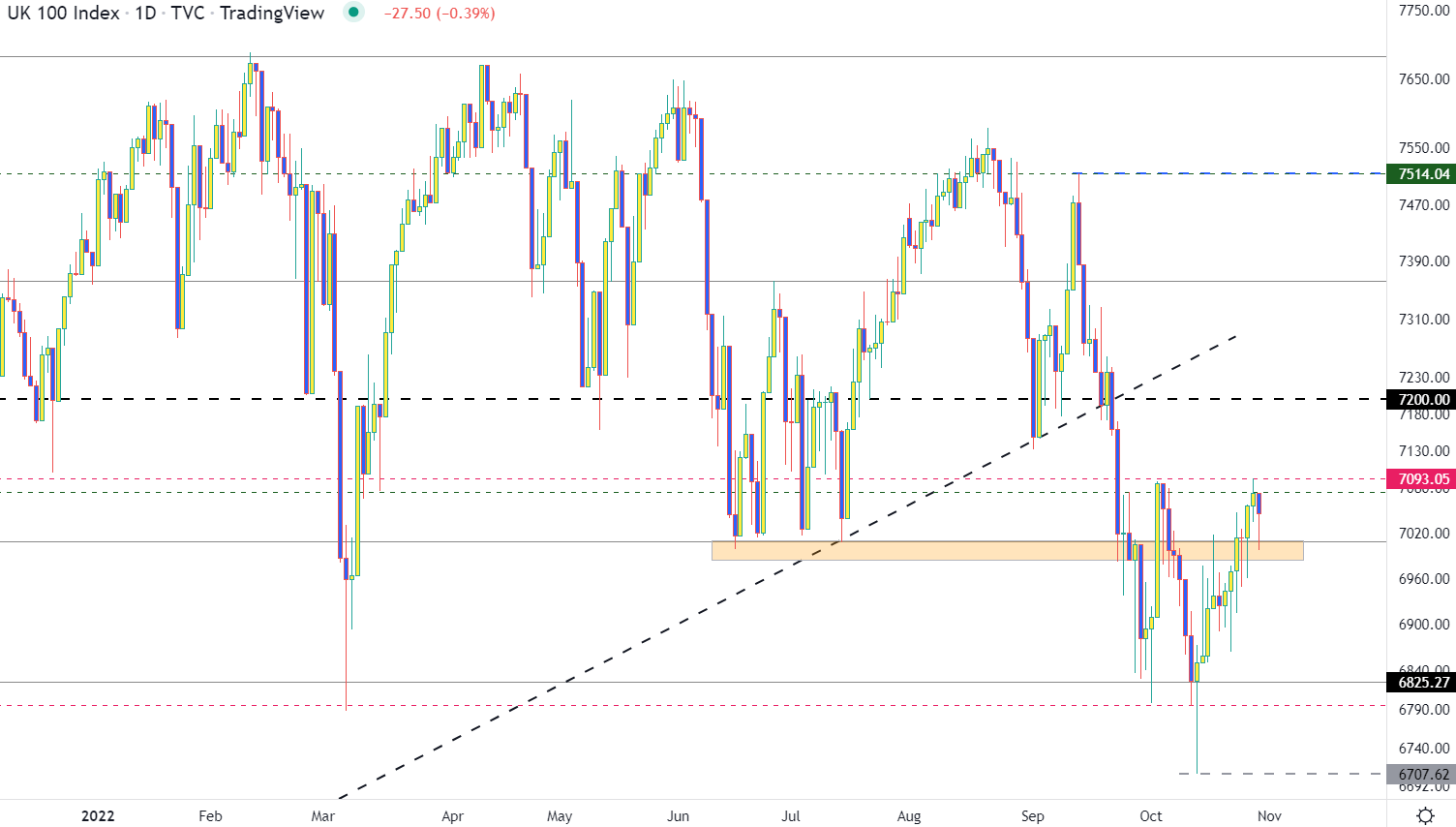Click the Aug label on time axis
The width and height of the screenshot is (1456, 827).
(909, 815)
